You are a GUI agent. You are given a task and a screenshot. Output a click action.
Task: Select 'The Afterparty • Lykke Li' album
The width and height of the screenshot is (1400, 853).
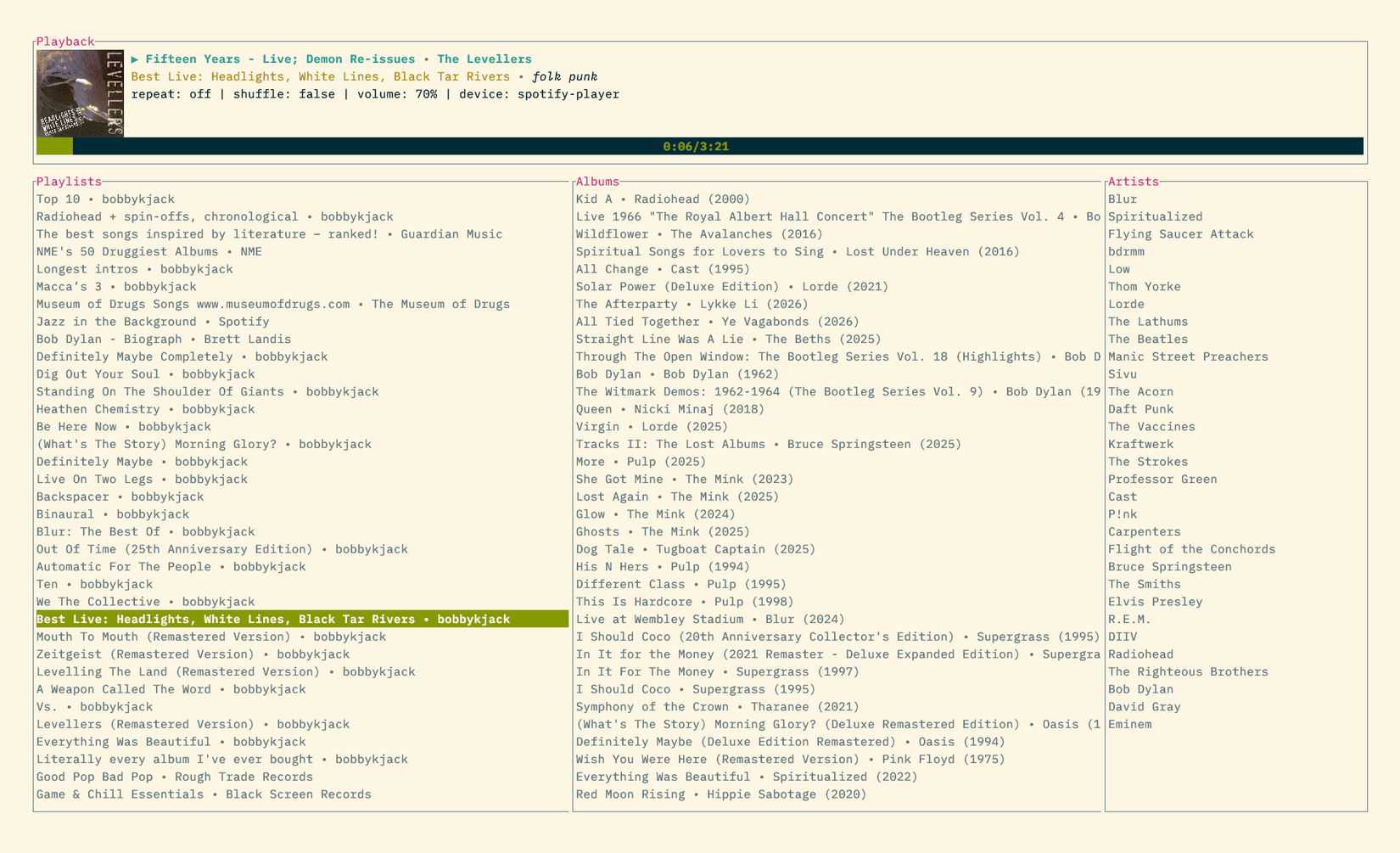click(692, 304)
